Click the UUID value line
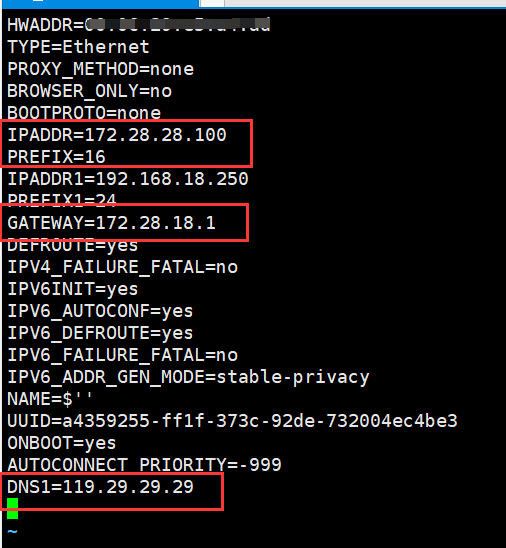The image size is (506, 548). pos(232,421)
